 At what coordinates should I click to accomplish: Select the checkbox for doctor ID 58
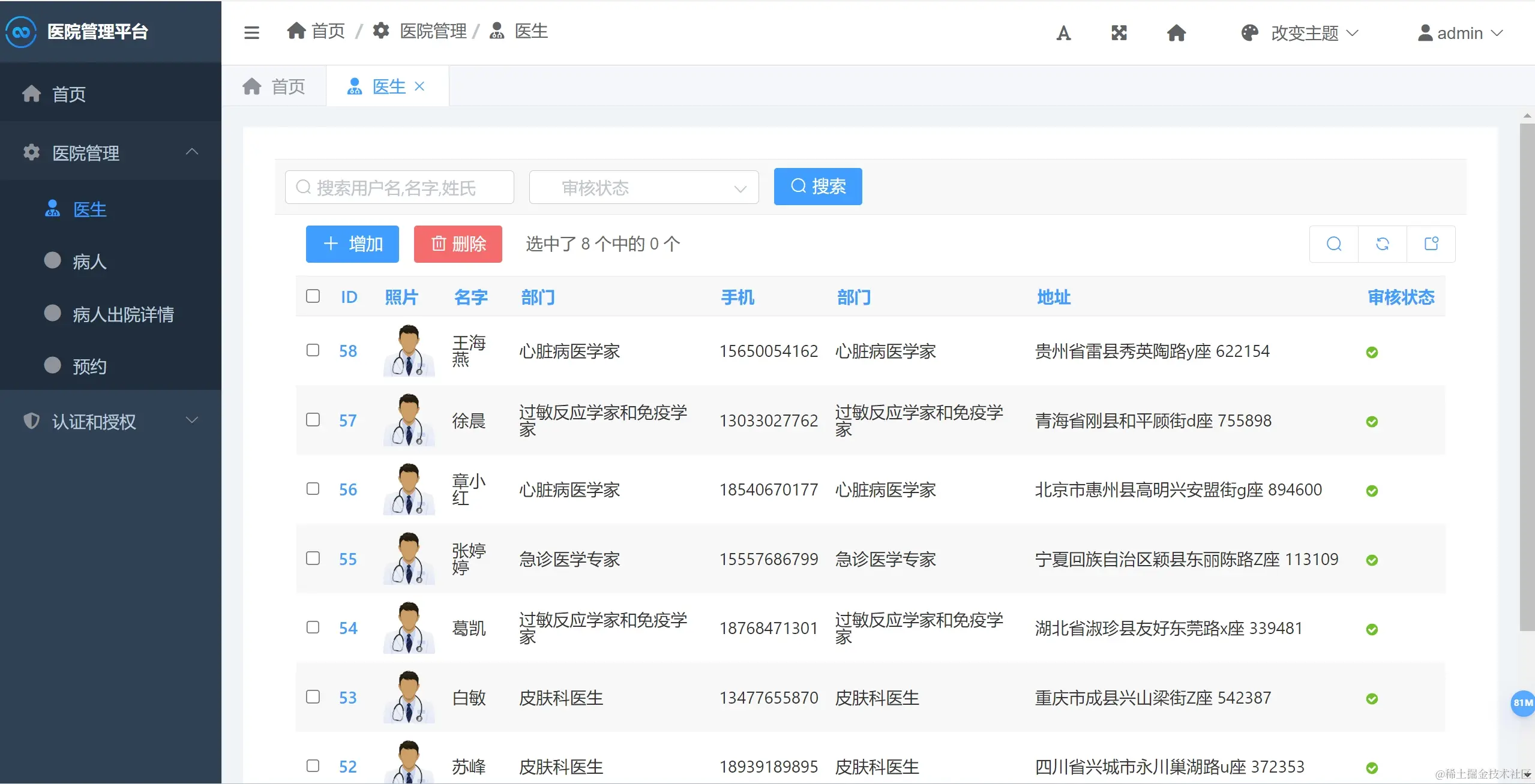(x=313, y=350)
